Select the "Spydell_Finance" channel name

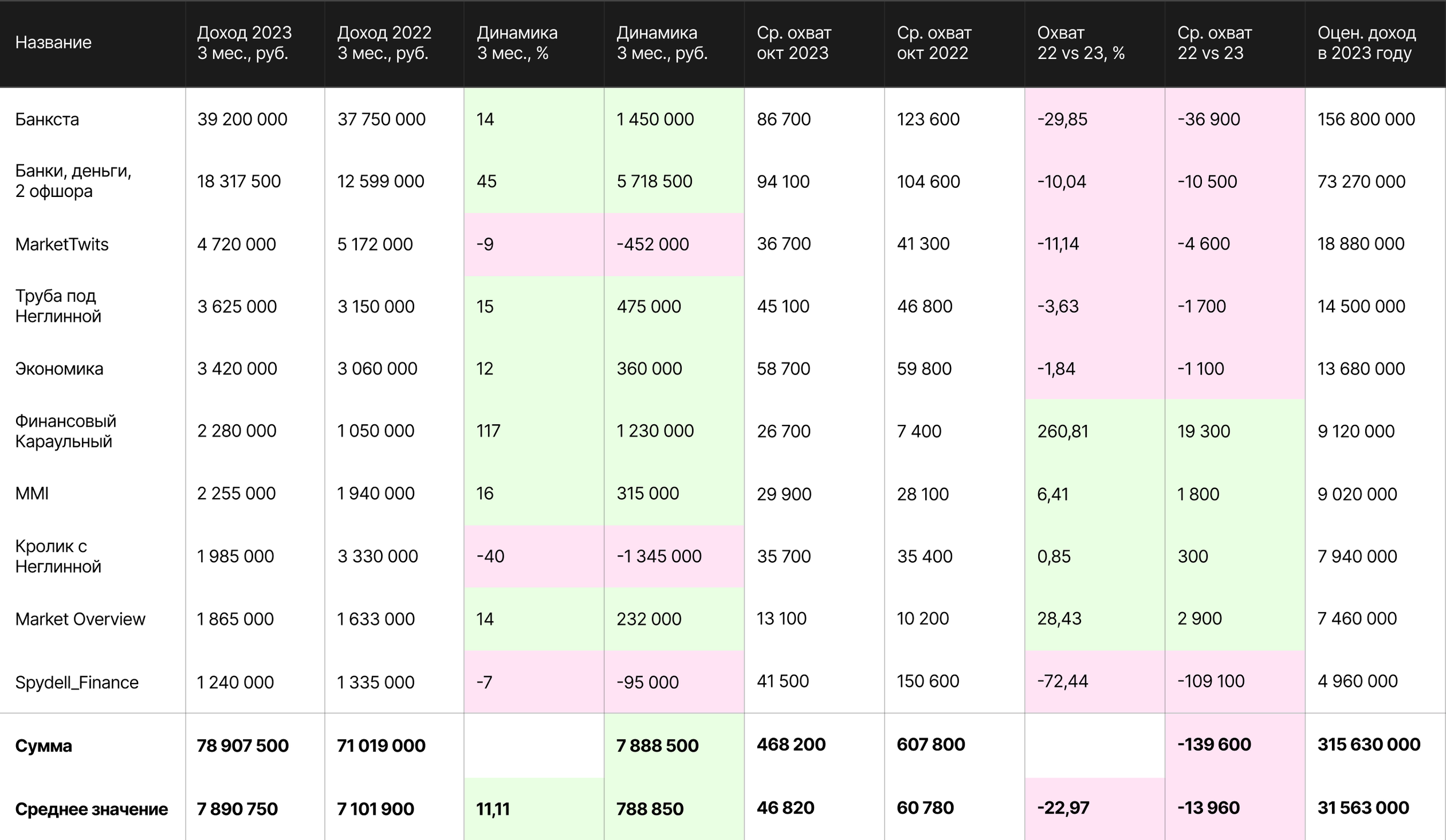point(77,683)
